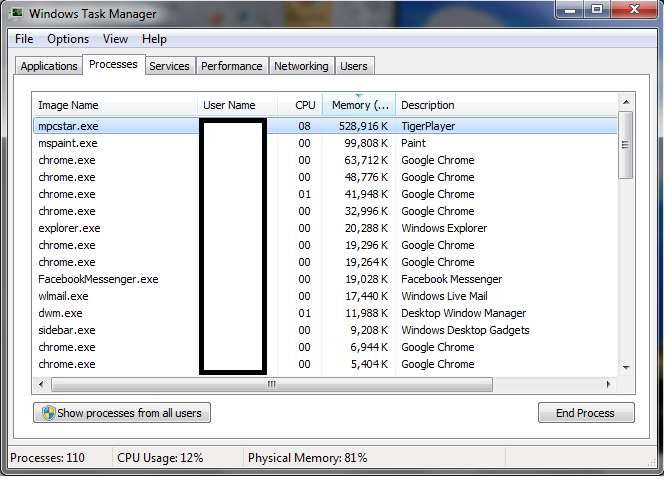This screenshot has width=672, height=488.
Task: Click the vertical scrollbar down arrow
Action: pos(625,367)
